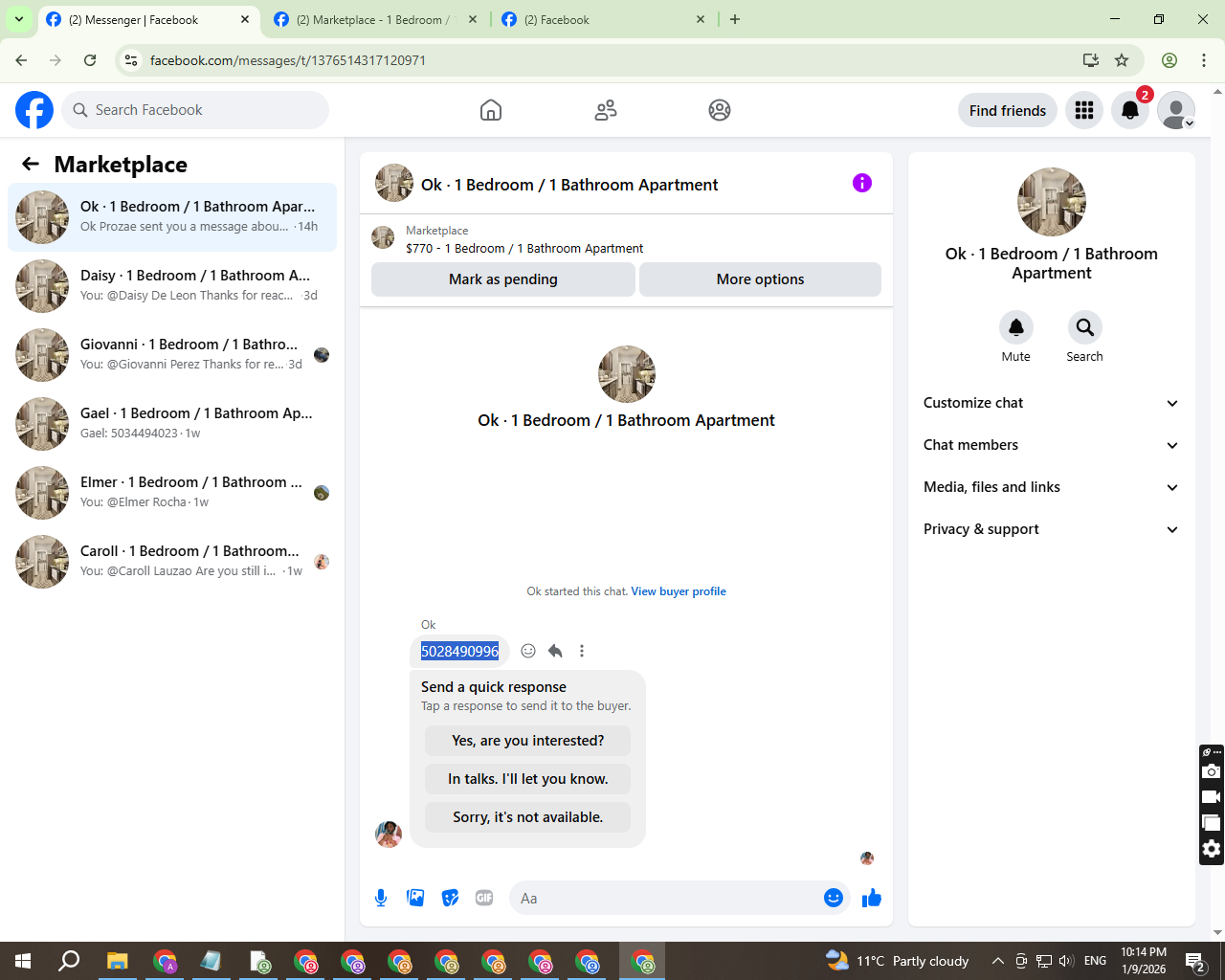The height and width of the screenshot is (980, 1225).
Task: Switch to Marketplace - 1 Bedroom tab
Action: 375,19
